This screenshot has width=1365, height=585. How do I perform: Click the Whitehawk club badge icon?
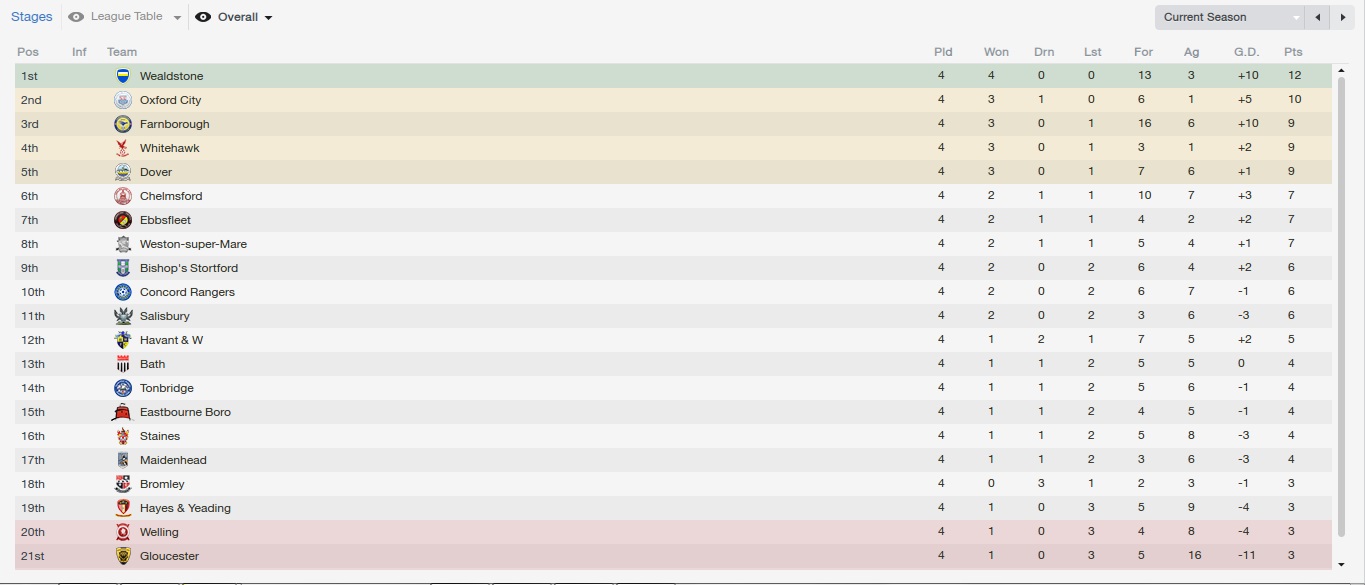(x=123, y=148)
